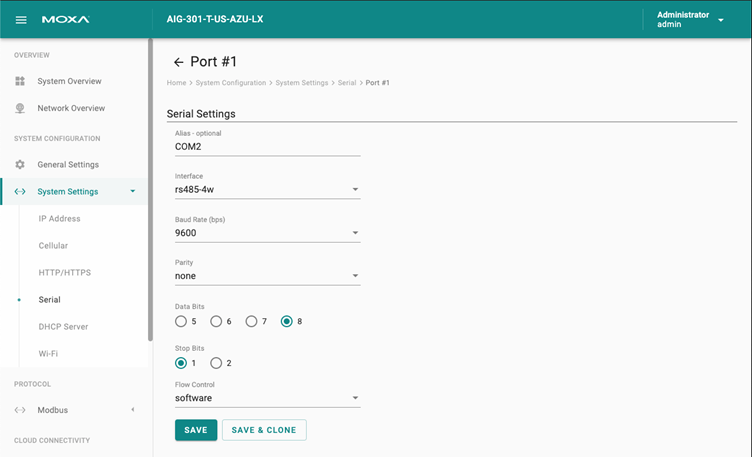The width and height of the screenshot is (752, 457).
Task: Click the back arrow beside Port #1
Action: (178, 62)
